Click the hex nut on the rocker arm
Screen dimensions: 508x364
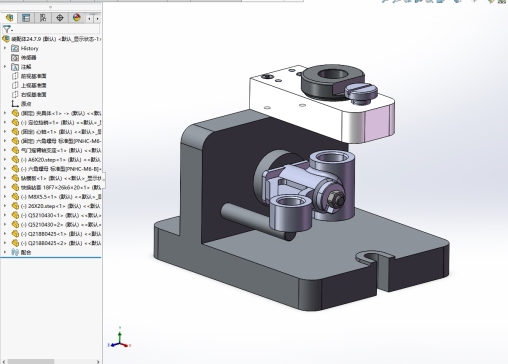pyautogui.click(x=337, y=200)
